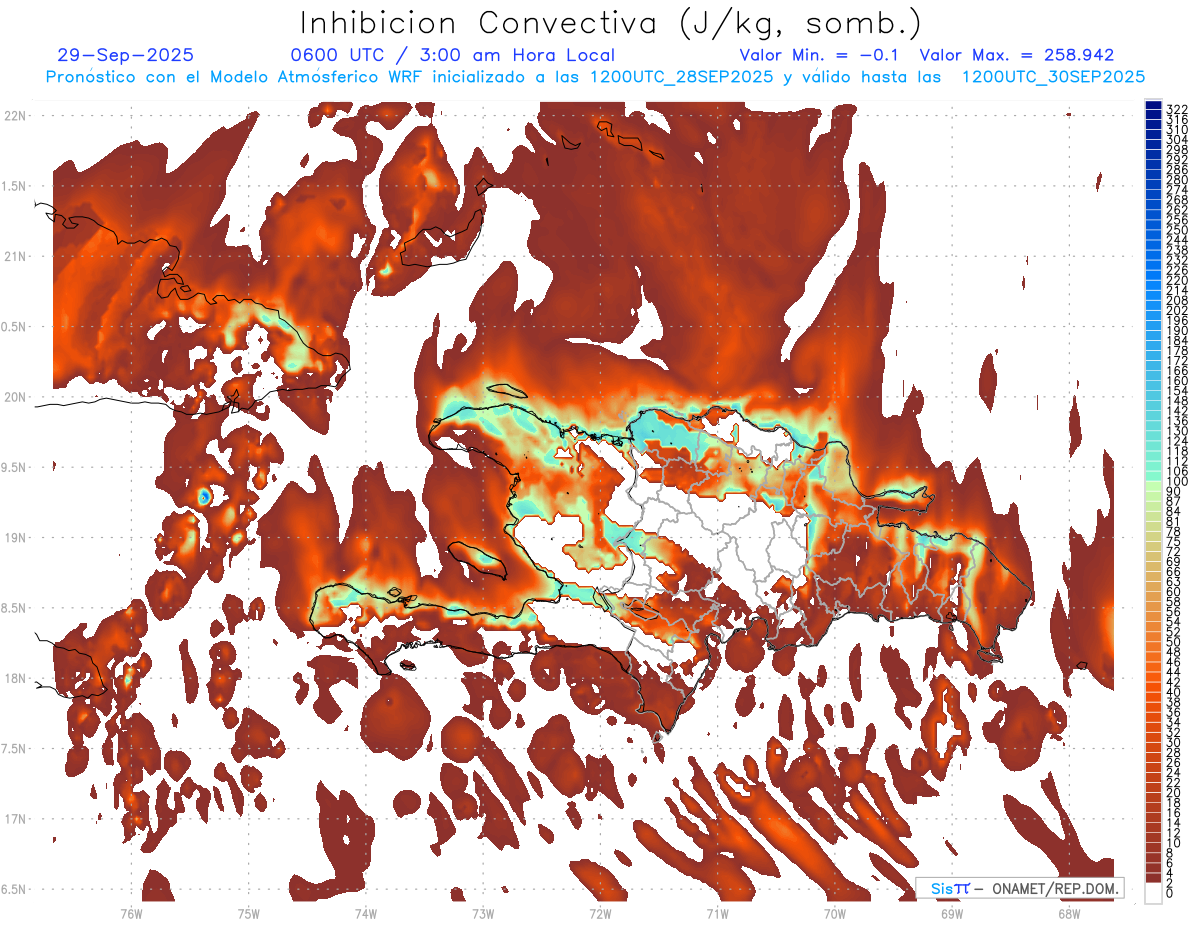Click the "19N" latitude label

click(15, 538)
